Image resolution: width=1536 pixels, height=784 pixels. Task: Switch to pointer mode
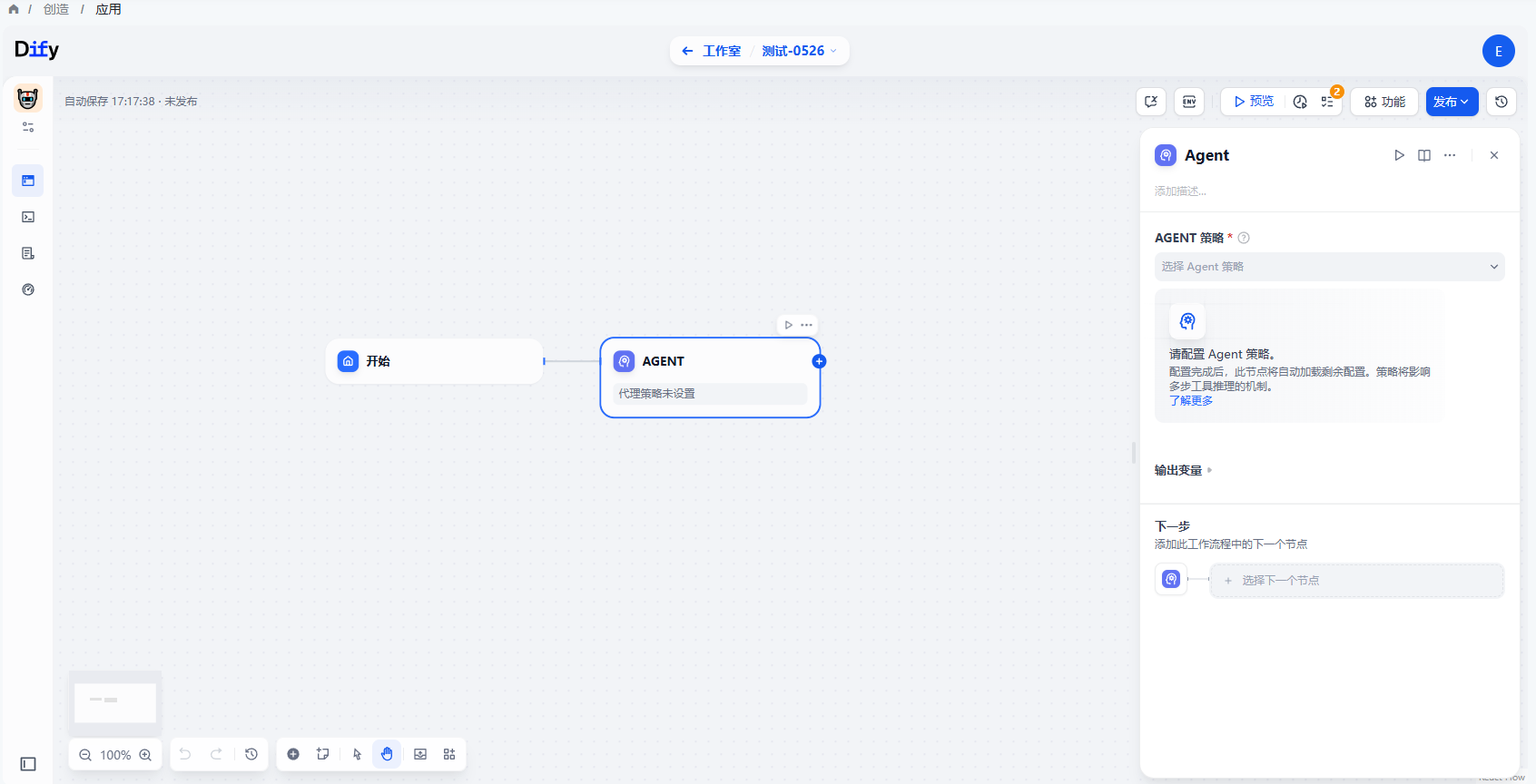[x=357, y=754]
